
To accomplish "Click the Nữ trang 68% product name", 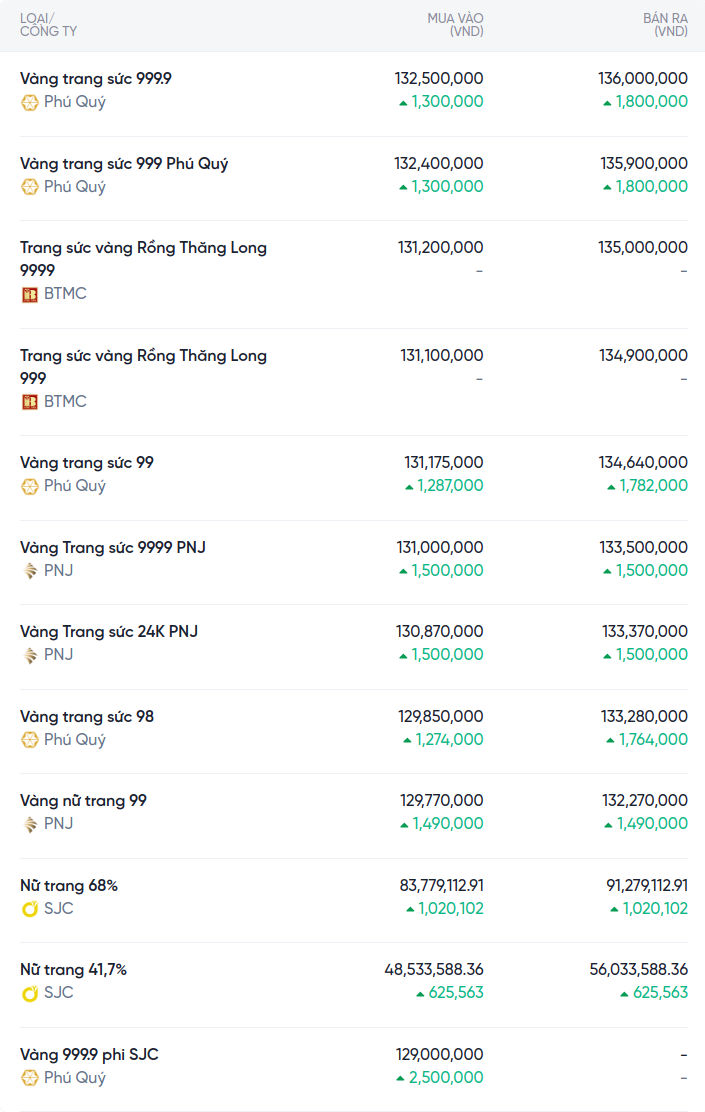I will (x=69, y=886).
